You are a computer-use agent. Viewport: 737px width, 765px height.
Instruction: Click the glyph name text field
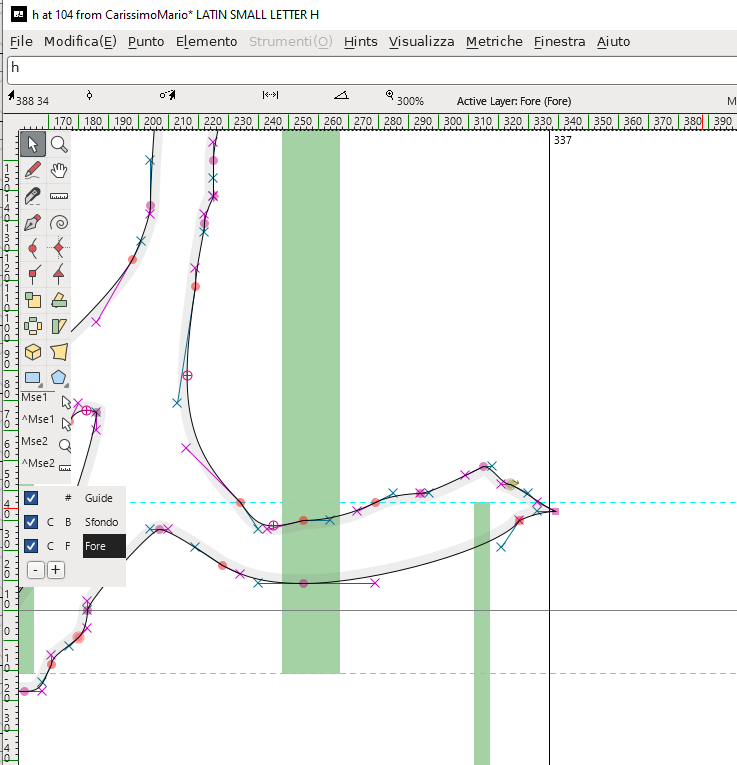pyautogui.click(x=370, y=69)
